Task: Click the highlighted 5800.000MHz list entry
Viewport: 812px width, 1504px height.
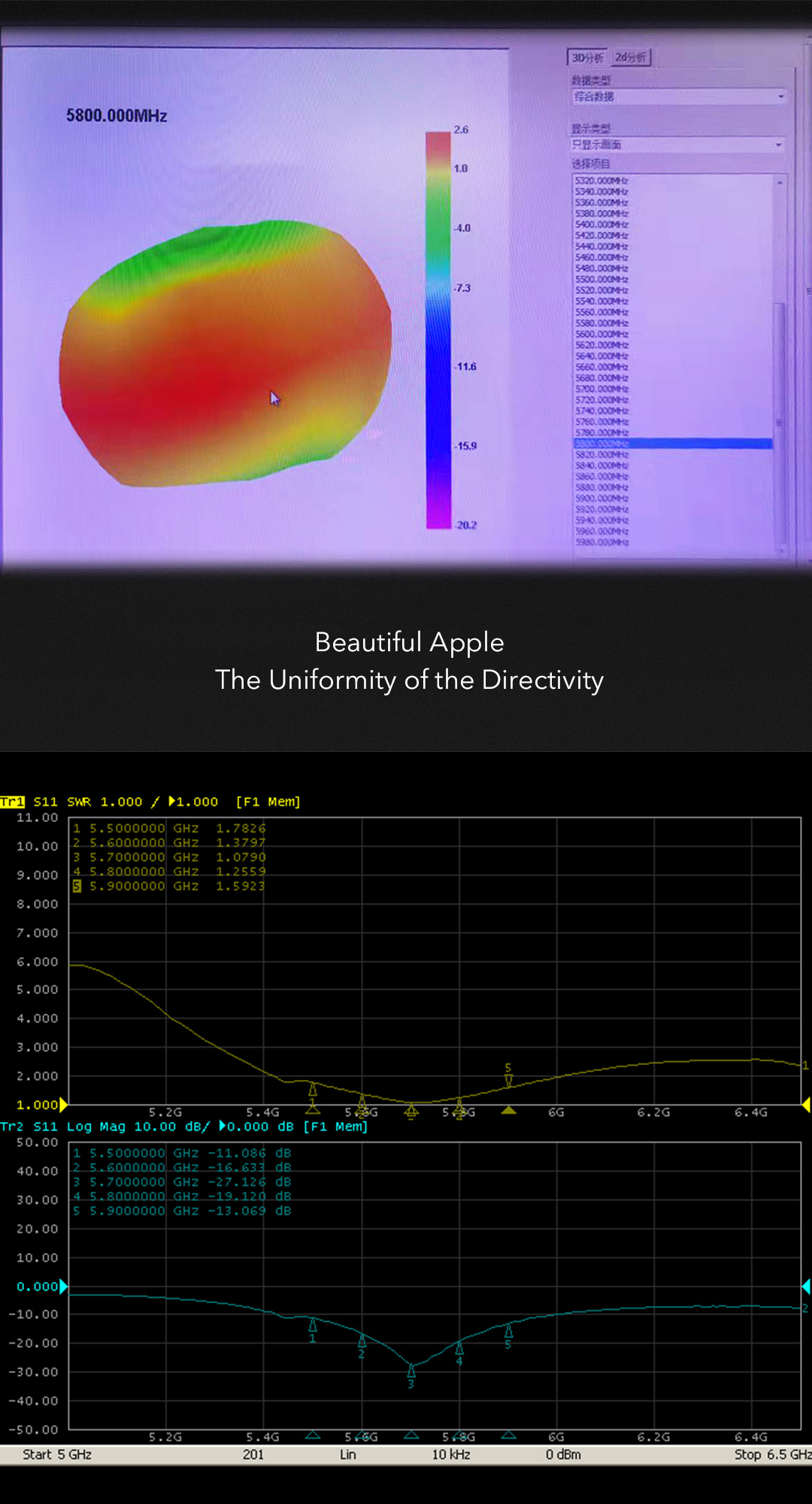Action: click(672, 444)
